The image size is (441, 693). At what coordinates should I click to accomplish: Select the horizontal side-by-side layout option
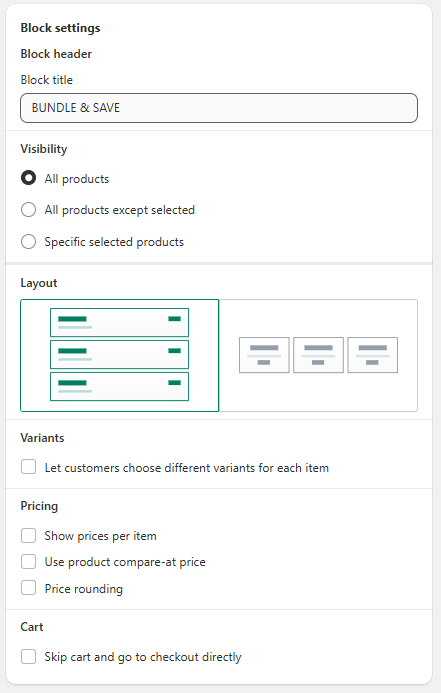[318, 355]
